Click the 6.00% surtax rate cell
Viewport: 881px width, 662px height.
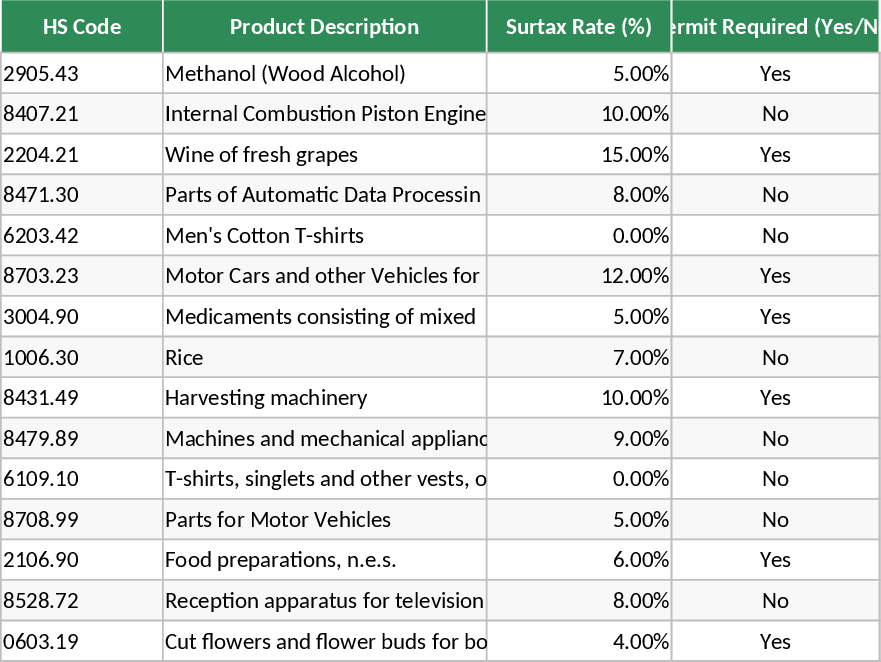click(578, 560)
